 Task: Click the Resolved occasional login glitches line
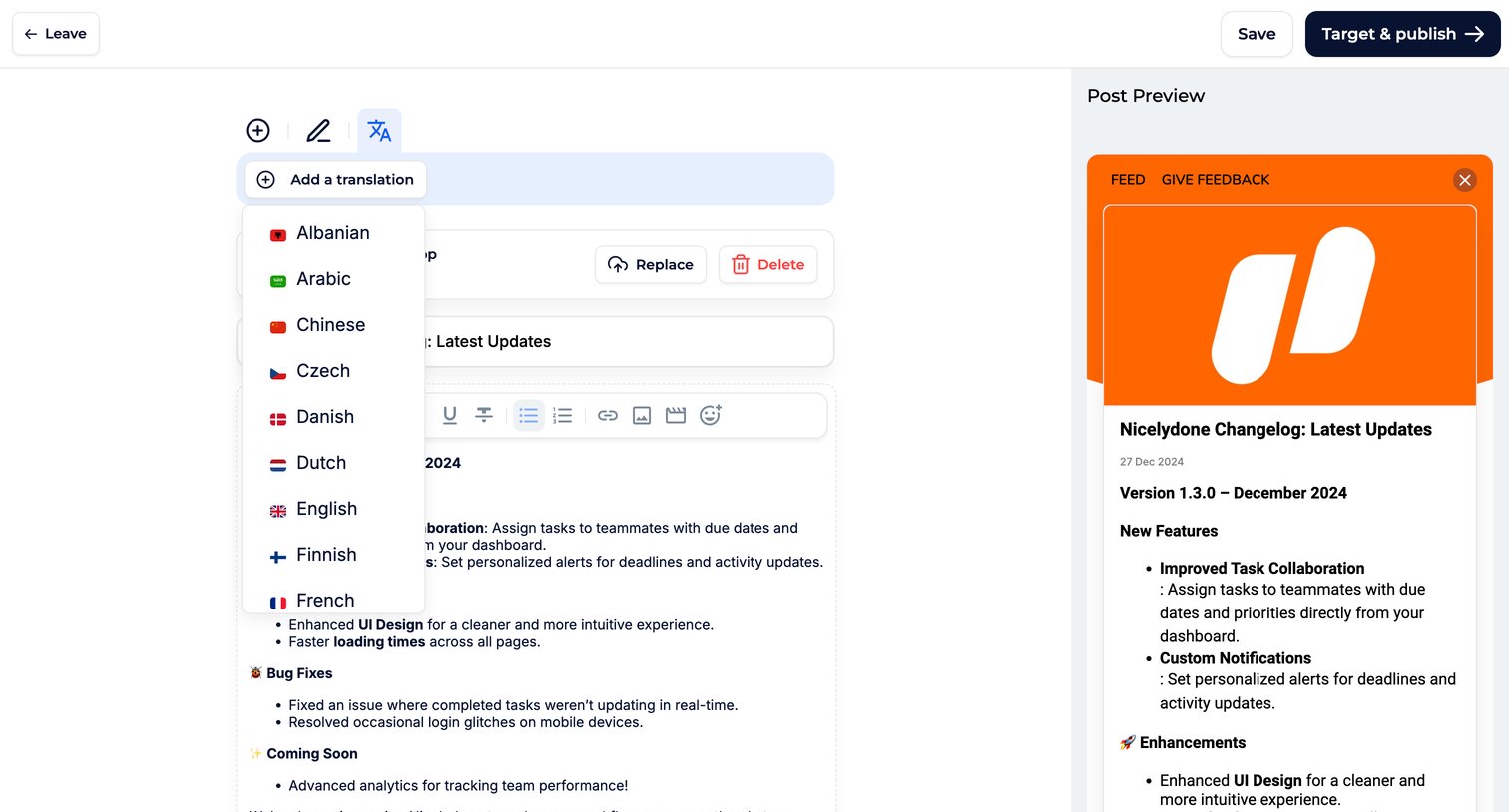[466, 722]
